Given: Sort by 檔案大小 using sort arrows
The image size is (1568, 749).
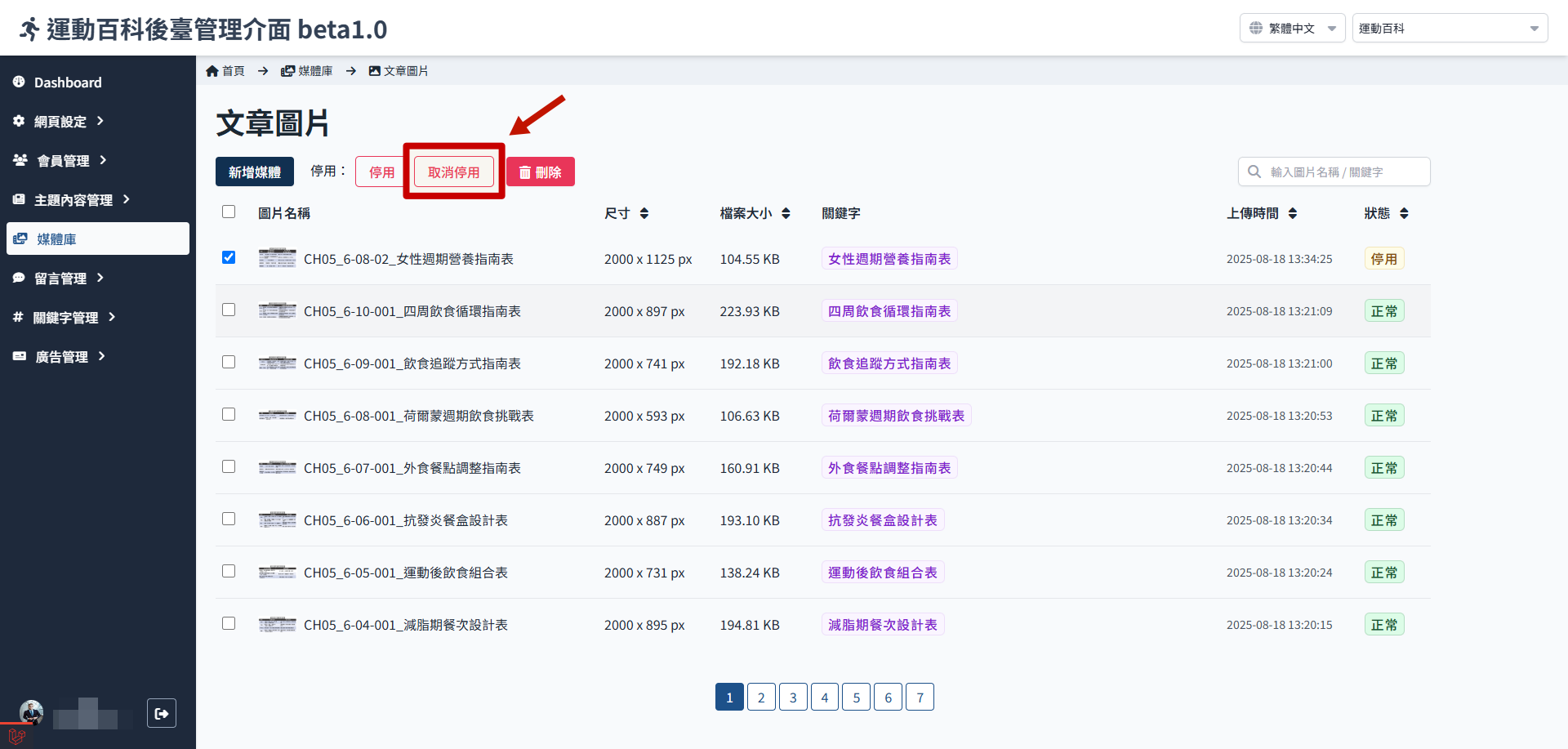Looking at the screenshot, I should pyautogui.click(x=786, y=213).
